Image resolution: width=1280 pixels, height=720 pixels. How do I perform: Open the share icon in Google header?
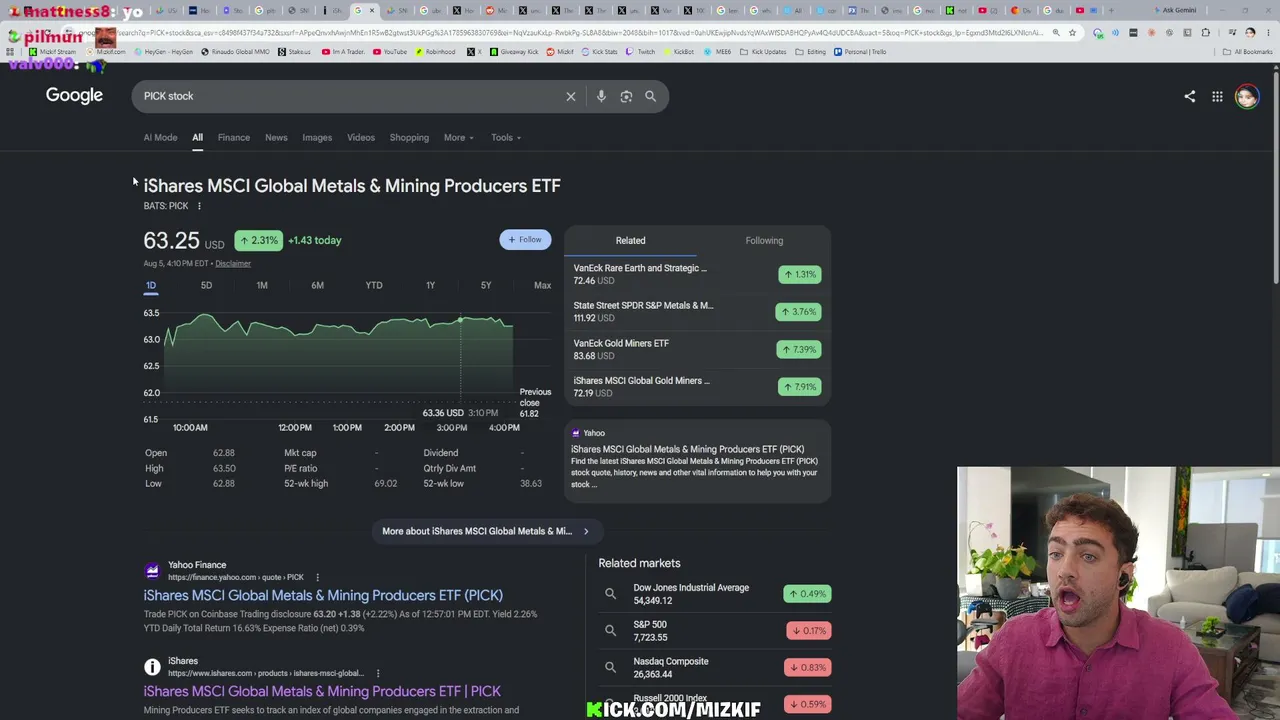(1189, 96)
